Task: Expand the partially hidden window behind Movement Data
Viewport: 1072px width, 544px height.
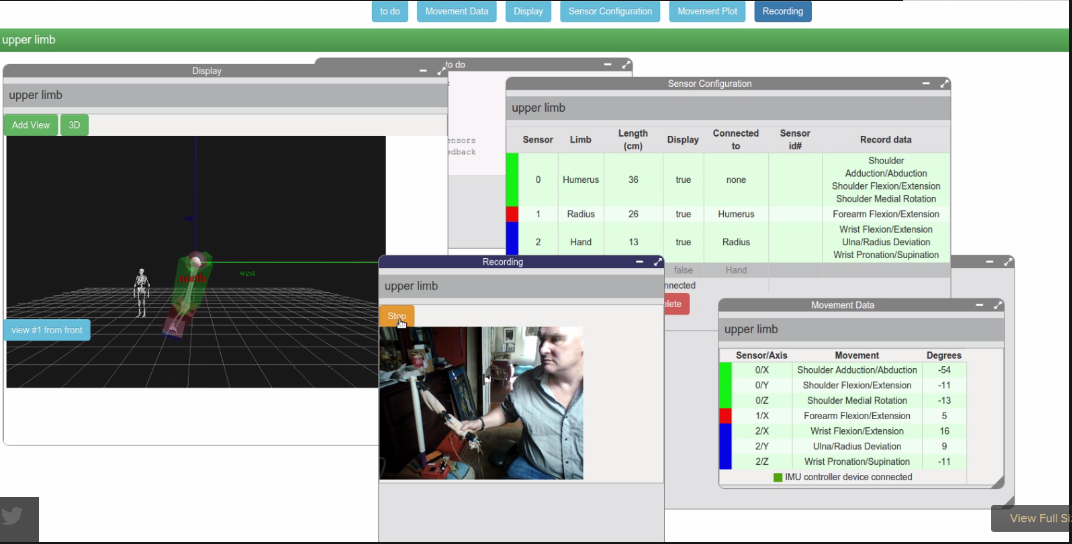Action: coord(1008,262)
